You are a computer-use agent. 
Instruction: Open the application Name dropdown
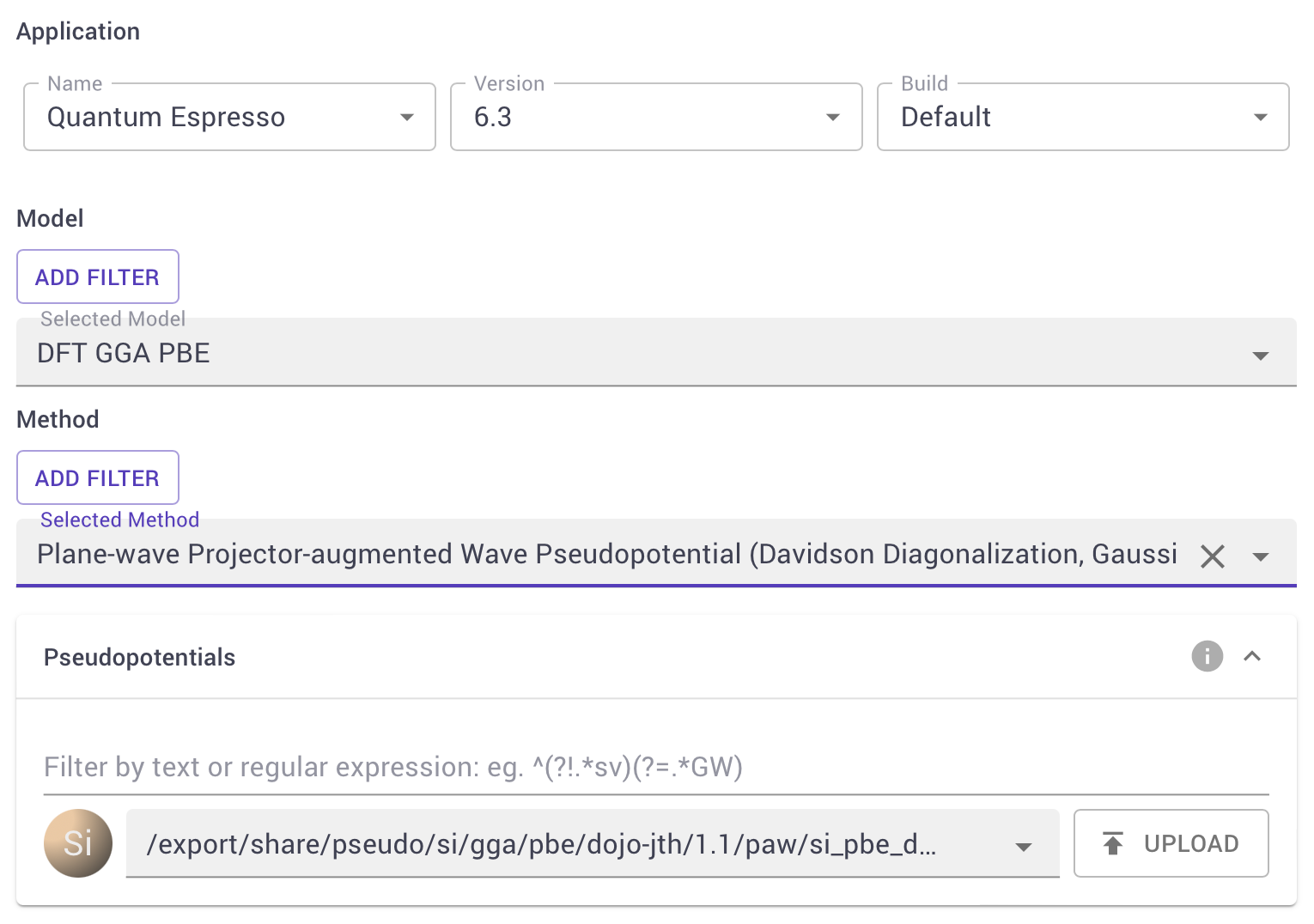(229, 117)
